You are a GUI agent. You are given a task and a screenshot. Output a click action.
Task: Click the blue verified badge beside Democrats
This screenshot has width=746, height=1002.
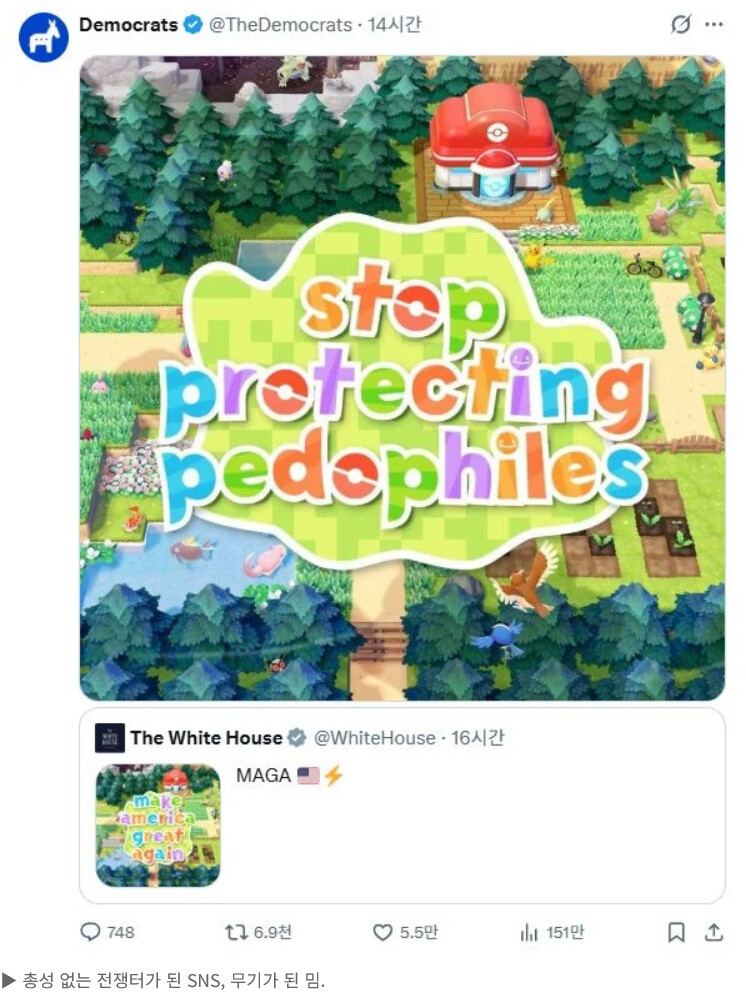click(x=193, y=25)
